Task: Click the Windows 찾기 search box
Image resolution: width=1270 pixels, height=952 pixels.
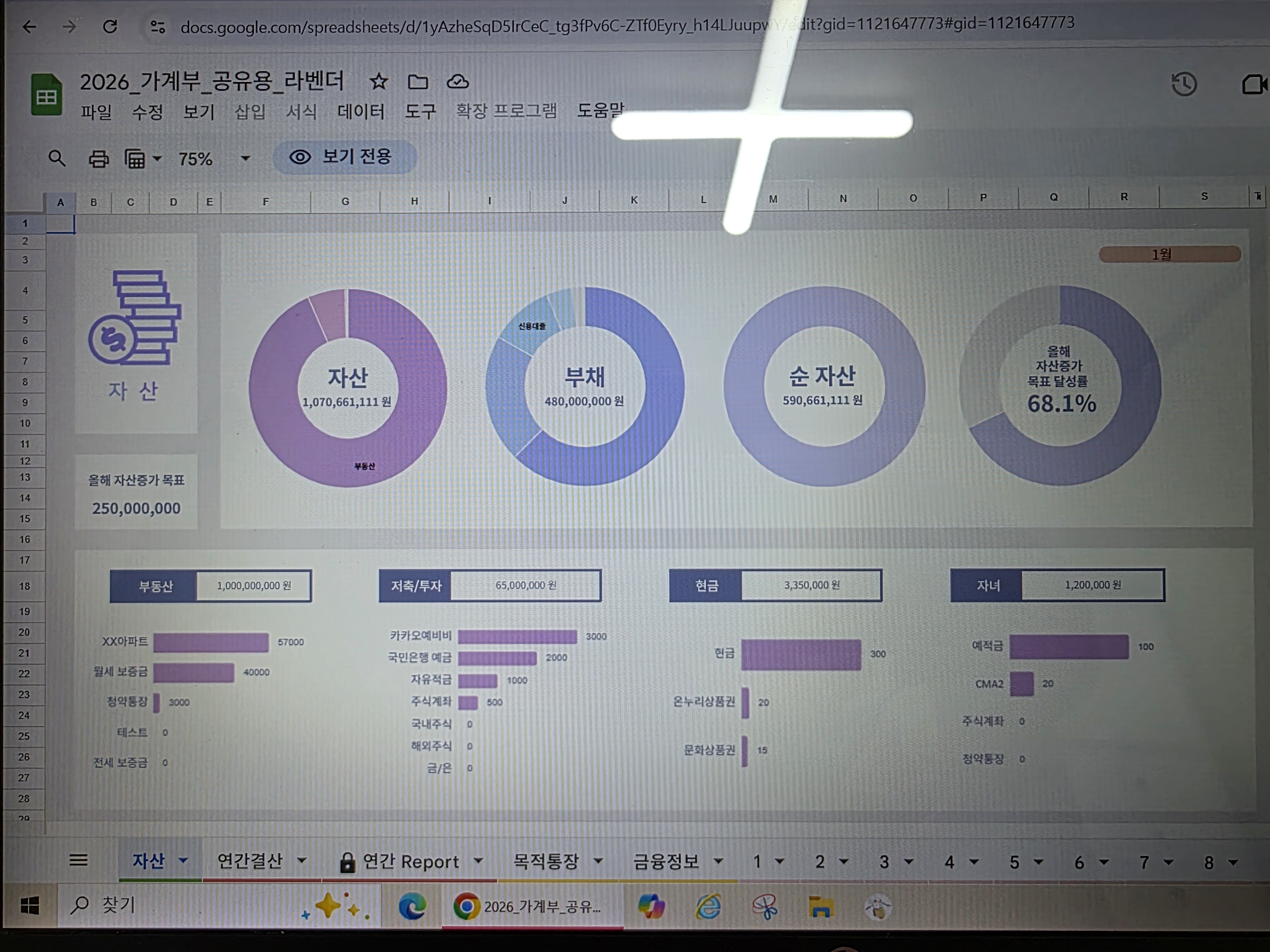Action: pos(220,906)
